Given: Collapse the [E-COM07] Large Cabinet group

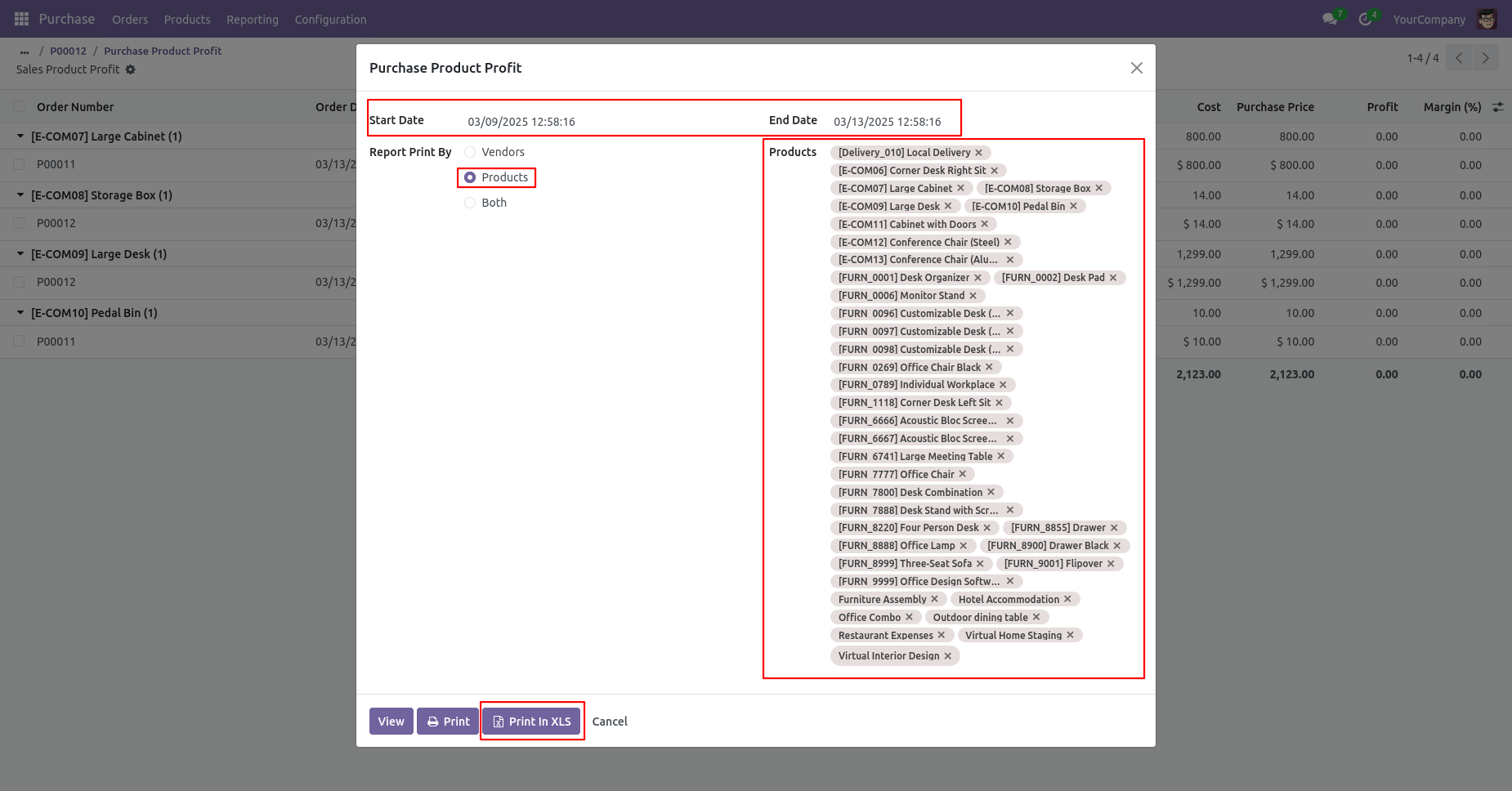Looking at the screenshot, I should pos(20,136).
